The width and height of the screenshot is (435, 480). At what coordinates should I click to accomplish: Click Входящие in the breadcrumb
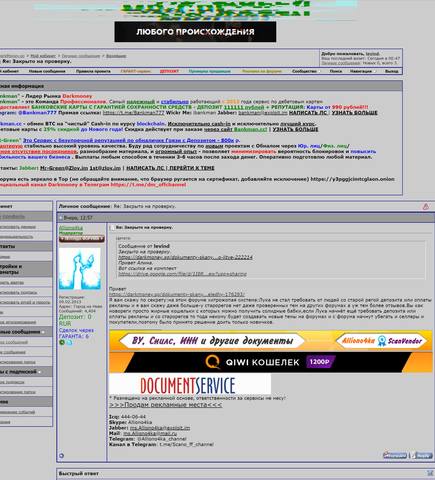tap(116, 56)
